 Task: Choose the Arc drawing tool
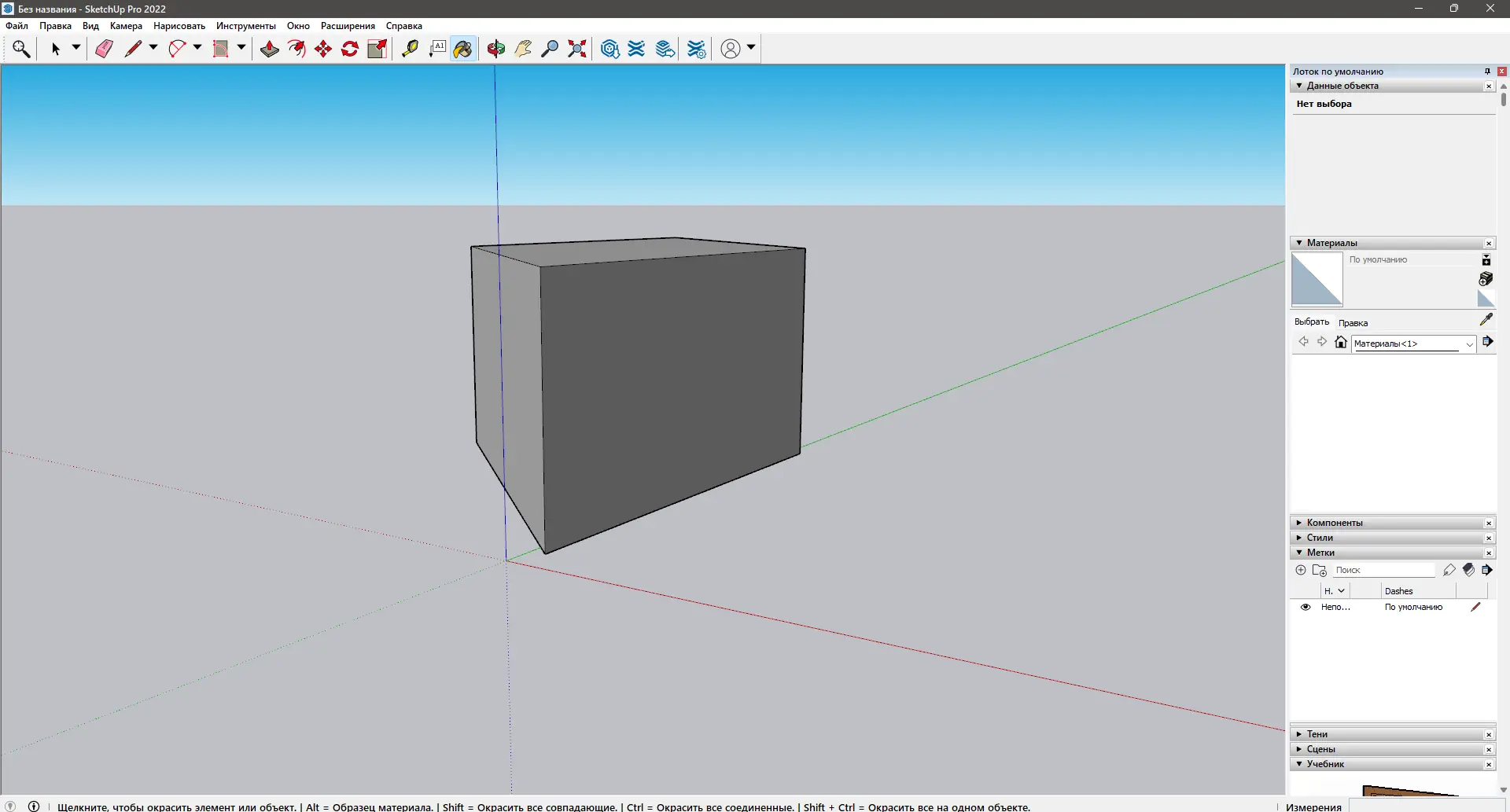pos(177,49)
